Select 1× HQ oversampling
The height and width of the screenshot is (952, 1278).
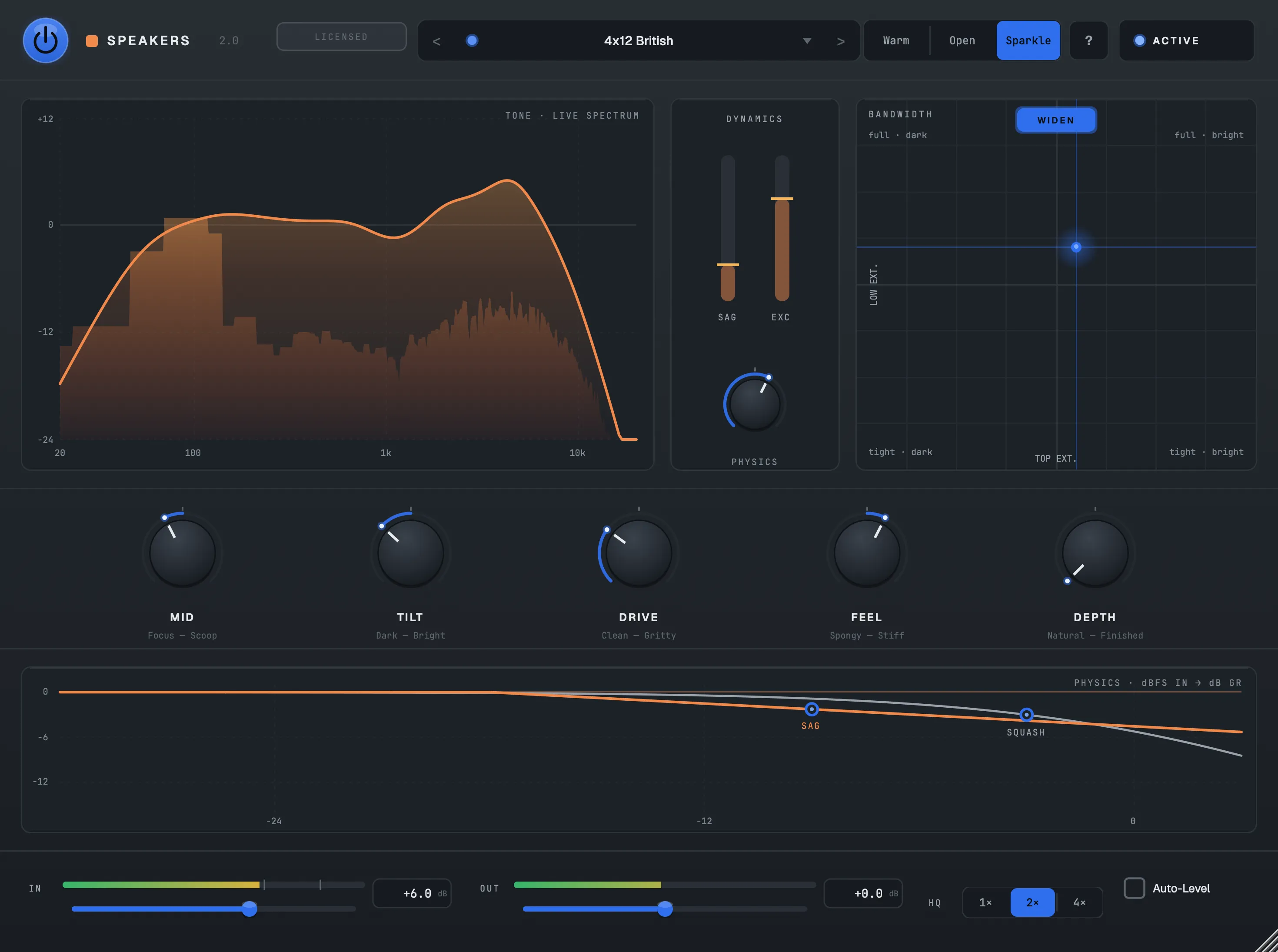[x=985, y=902]
